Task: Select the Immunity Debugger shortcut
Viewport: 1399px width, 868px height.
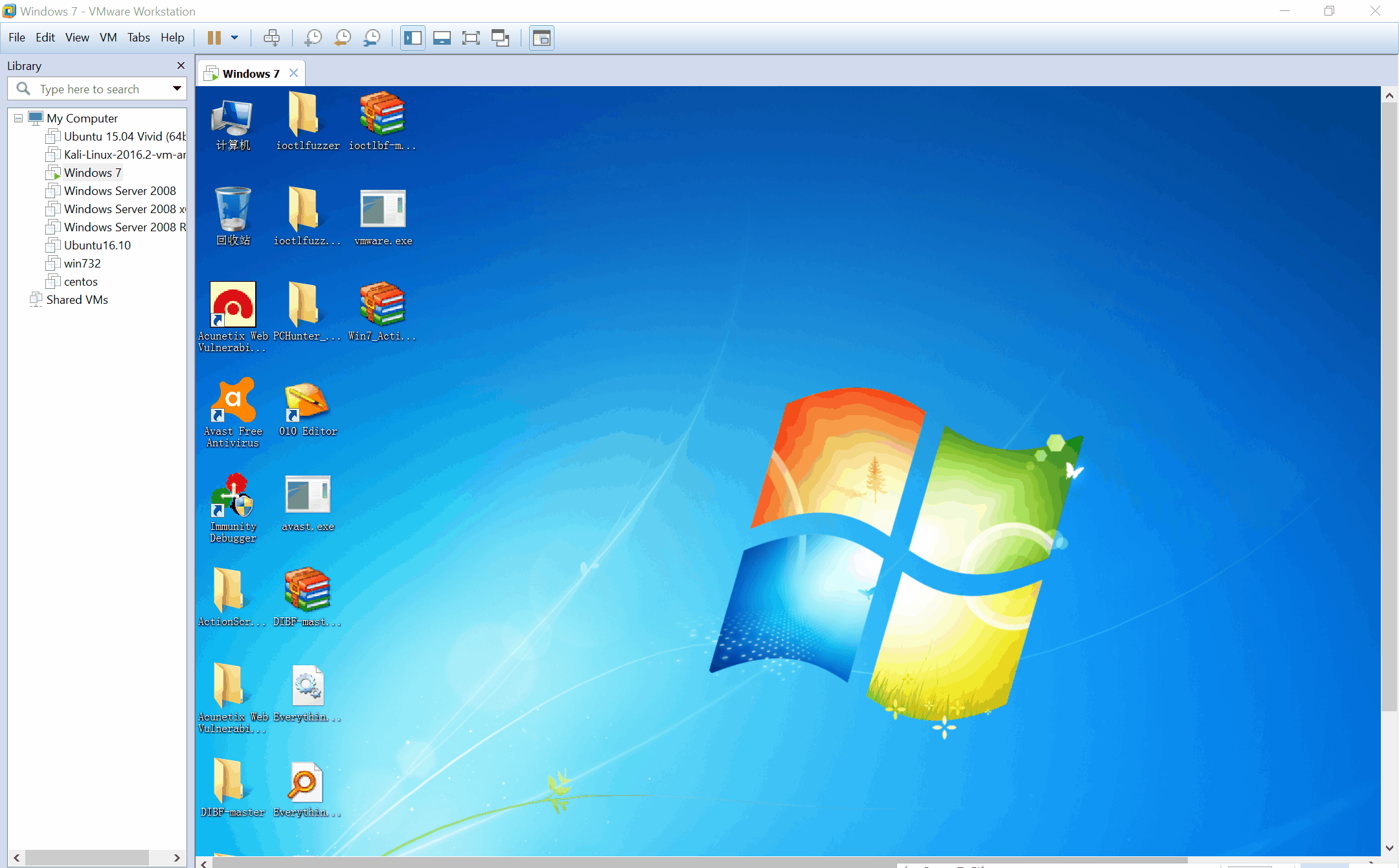Action: [x=233, y=508]
